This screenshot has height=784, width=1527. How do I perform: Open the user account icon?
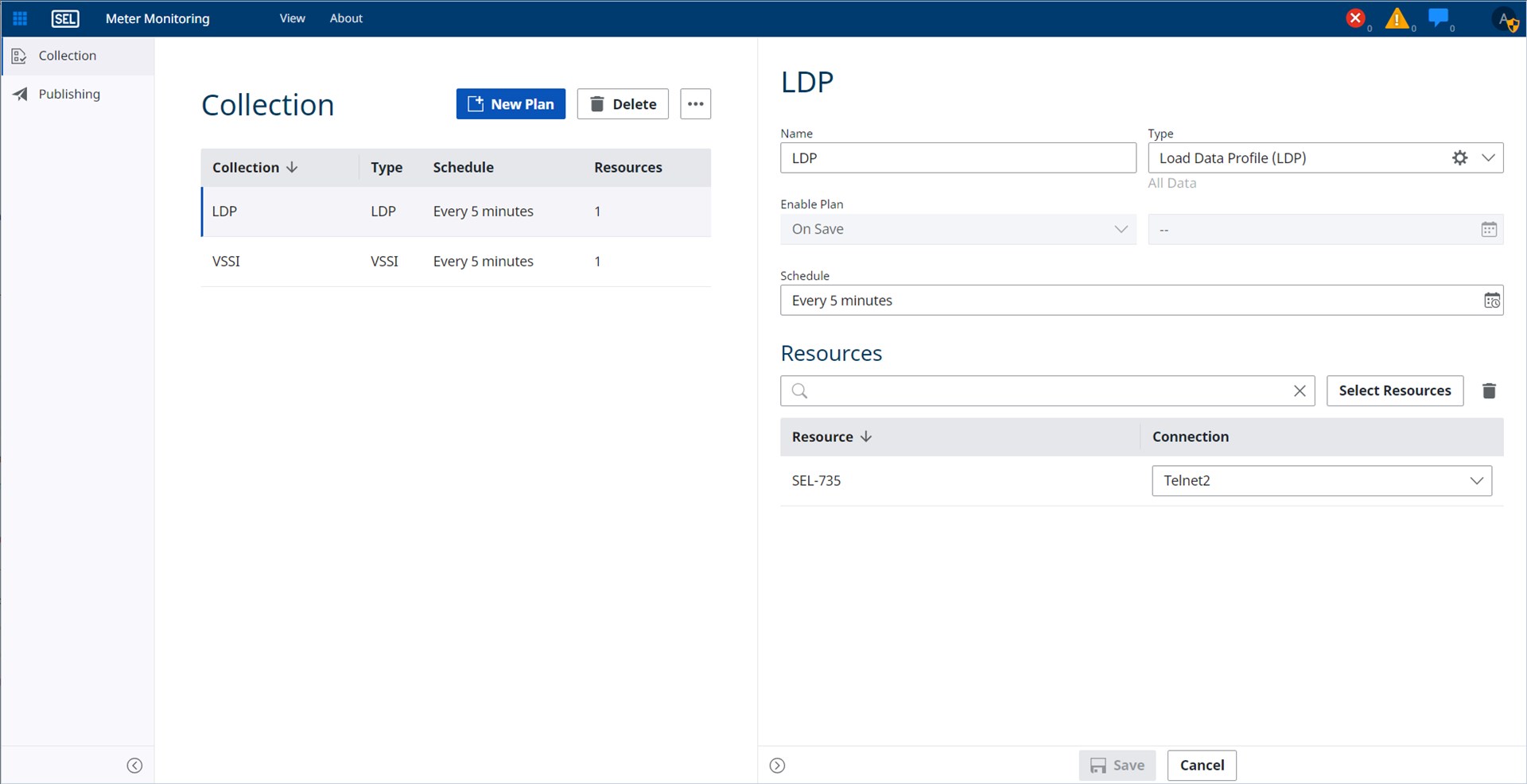(1506, 20)
